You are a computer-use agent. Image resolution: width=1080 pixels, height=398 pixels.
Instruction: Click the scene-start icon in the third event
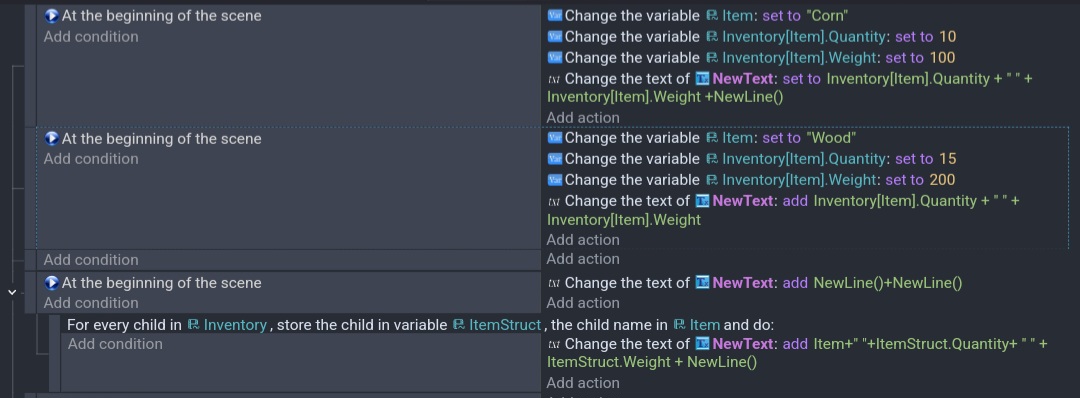[x=51, y=282]
